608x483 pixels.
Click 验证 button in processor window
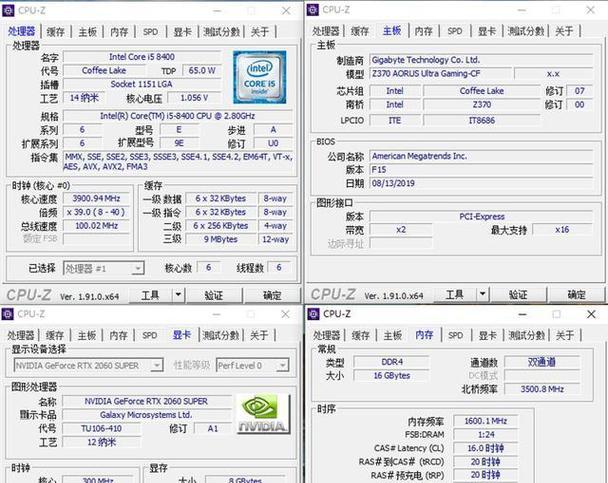coord(214,295)
